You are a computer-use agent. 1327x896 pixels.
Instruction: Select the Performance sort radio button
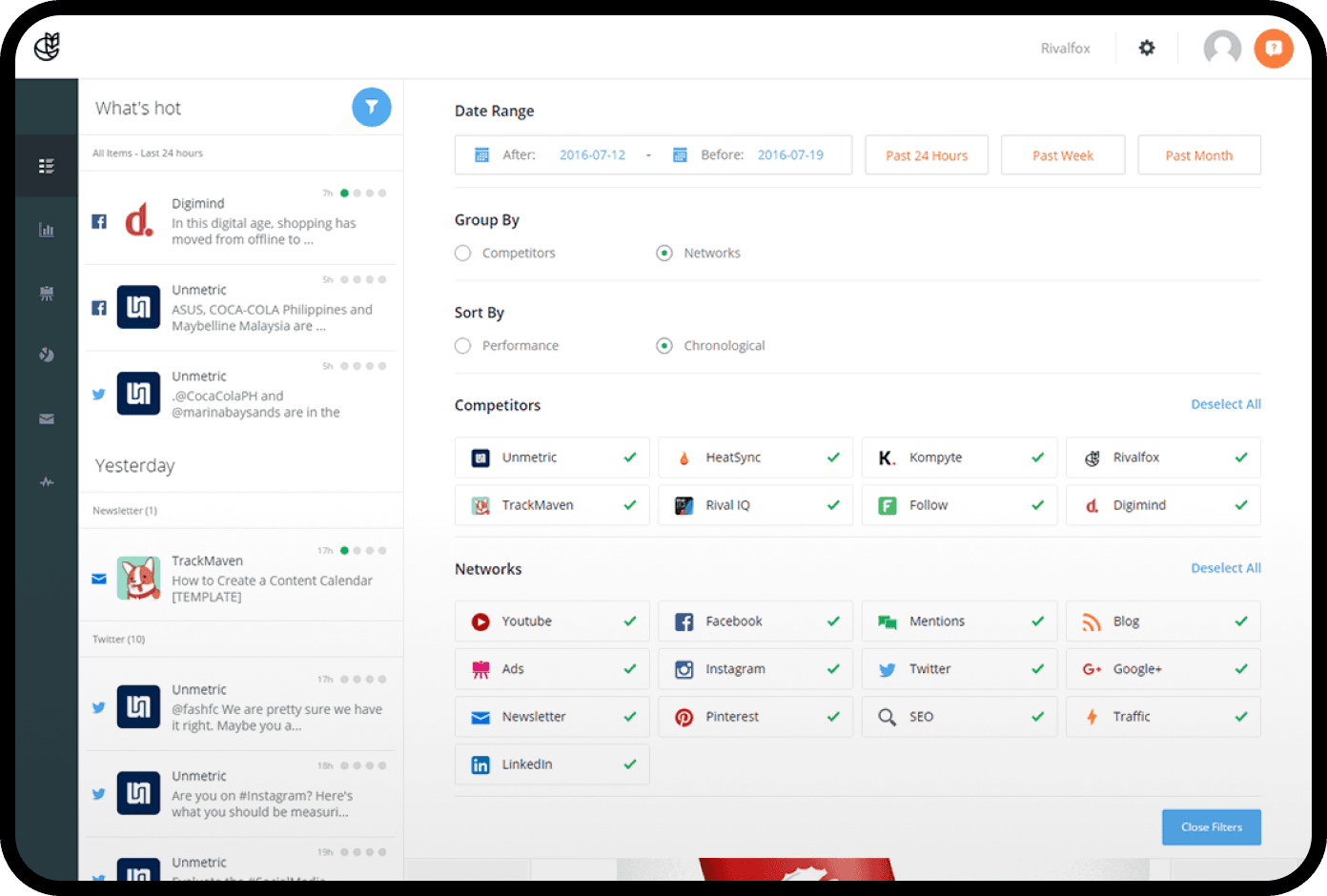[463, 345]
